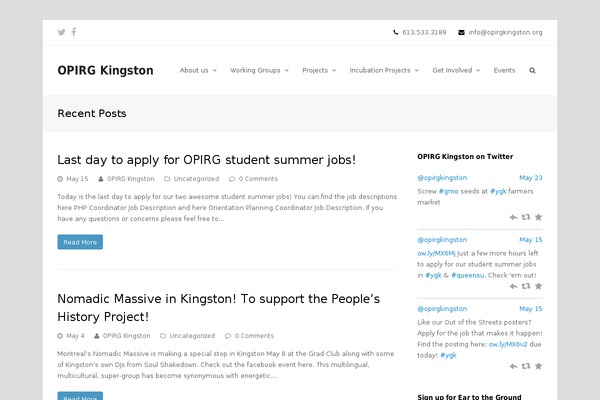Click Read More under summer jobs post
The height and width of the screenshot is (400, 600).
[x=80, y=242]
